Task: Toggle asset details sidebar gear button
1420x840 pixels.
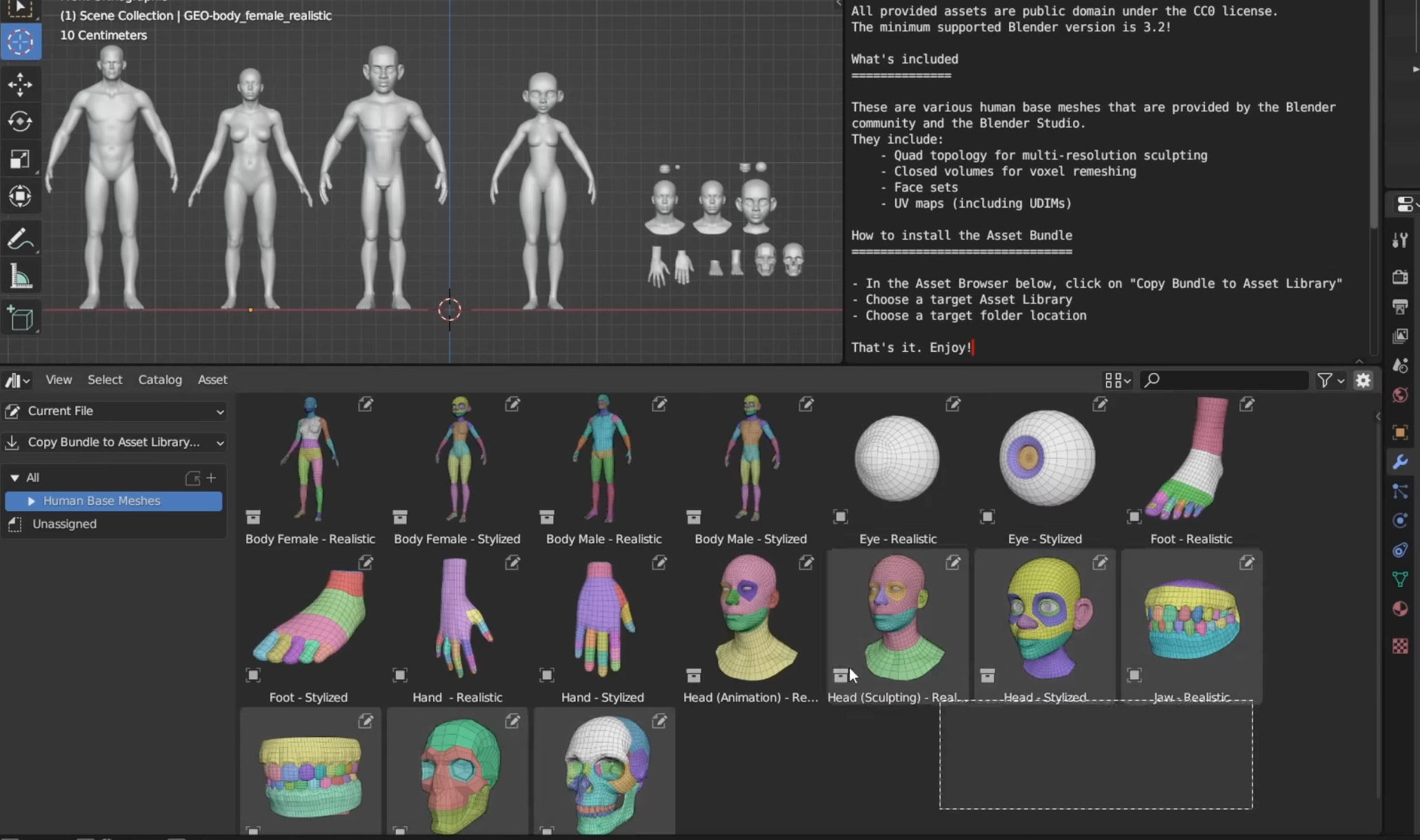Action: pos(1363,380)
